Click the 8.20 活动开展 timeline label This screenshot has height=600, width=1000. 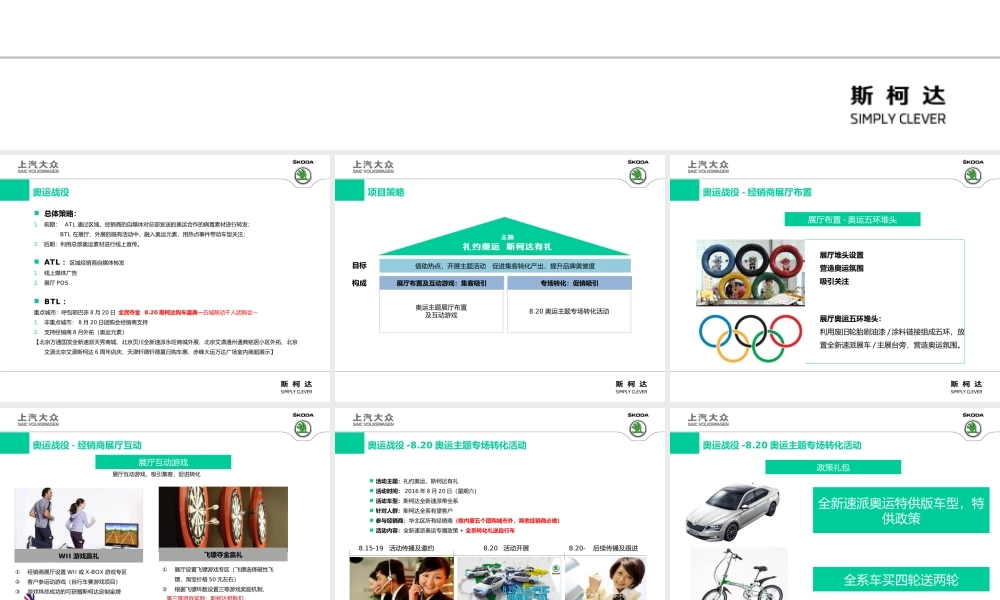click(506, 548)
